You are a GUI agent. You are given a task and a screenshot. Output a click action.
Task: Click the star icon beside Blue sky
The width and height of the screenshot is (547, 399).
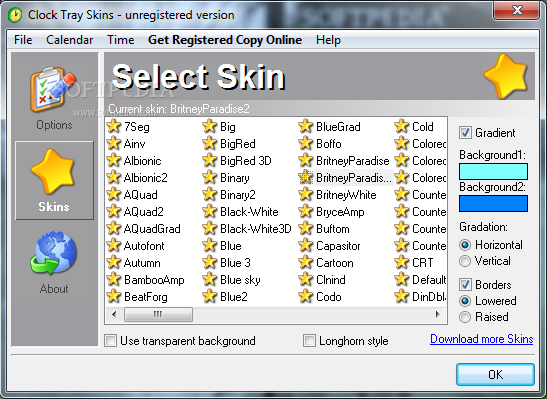pyautogui.click(x=210, y=279)
